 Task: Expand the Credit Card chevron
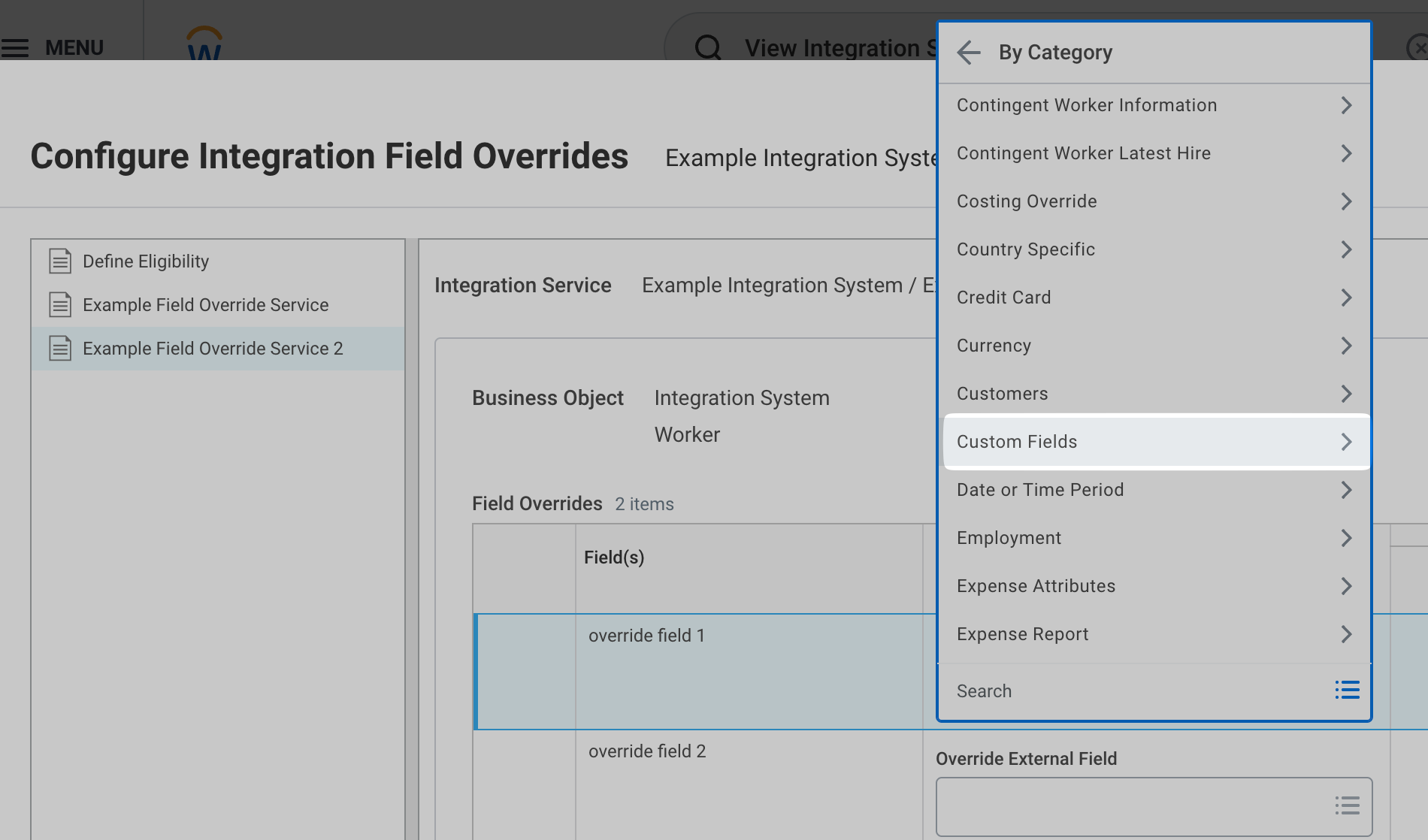point(1346,298)
